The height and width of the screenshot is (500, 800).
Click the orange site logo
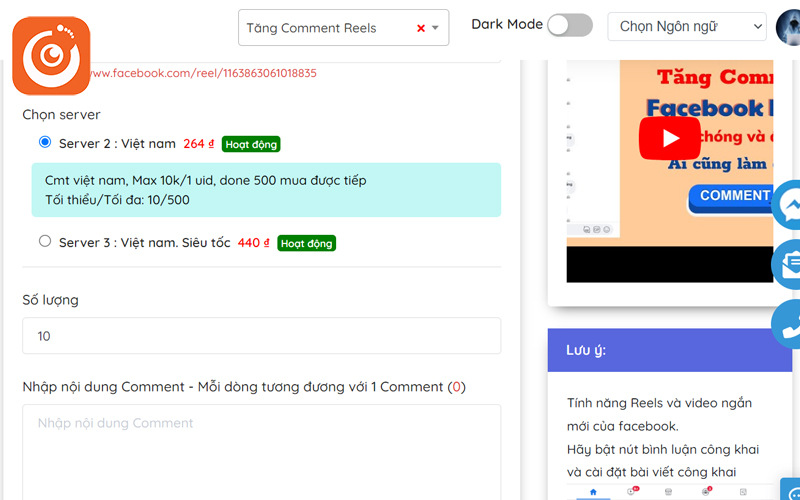(x=51, y=56)
